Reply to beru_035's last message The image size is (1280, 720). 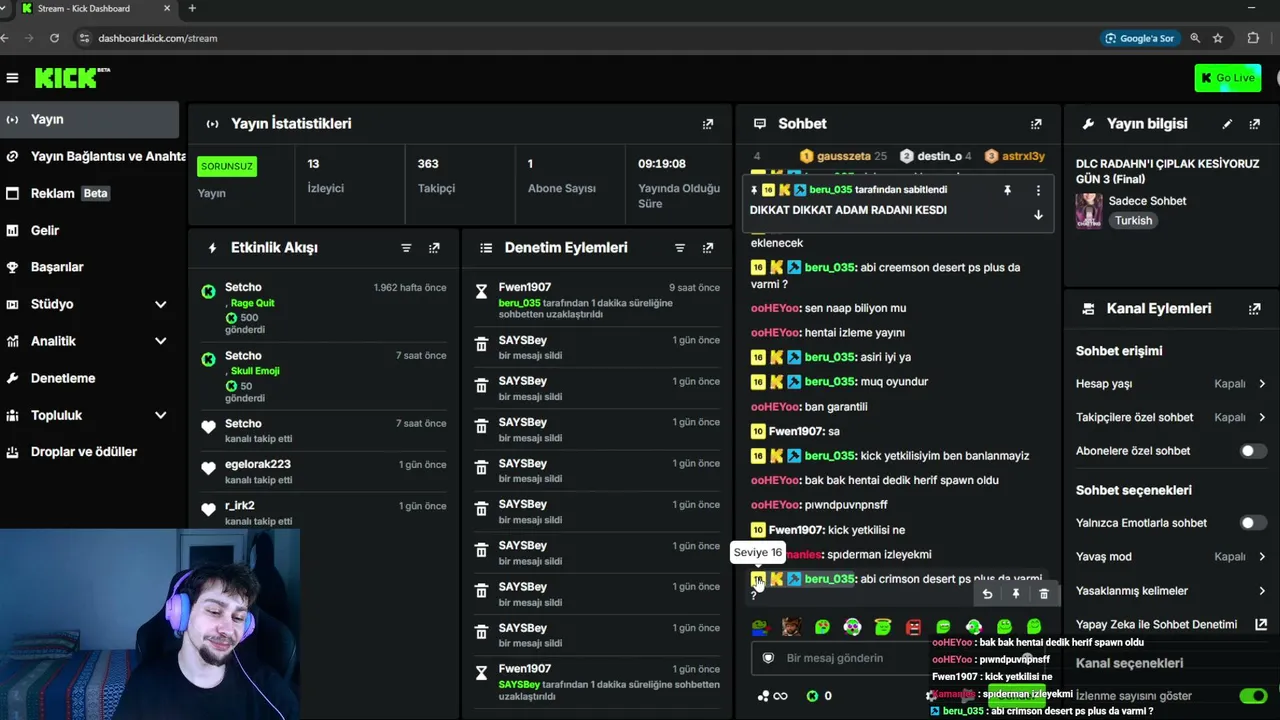(x=987, y=594)
